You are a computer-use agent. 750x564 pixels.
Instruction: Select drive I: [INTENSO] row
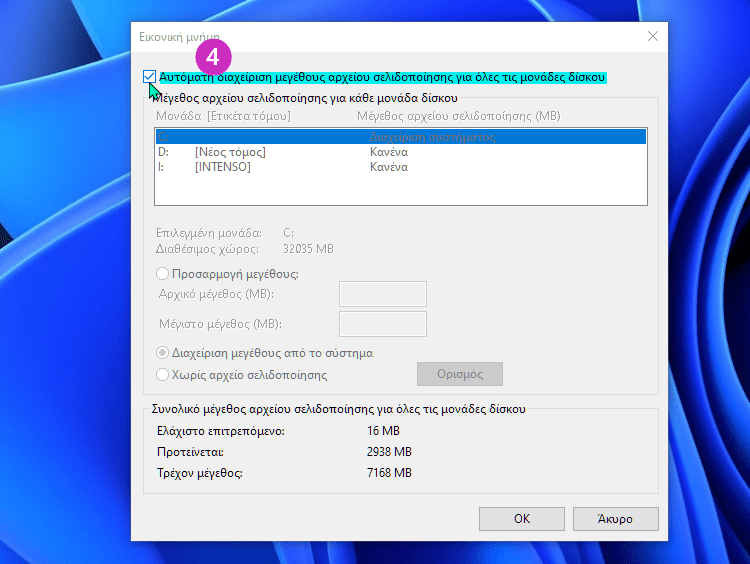coord(401,167)
